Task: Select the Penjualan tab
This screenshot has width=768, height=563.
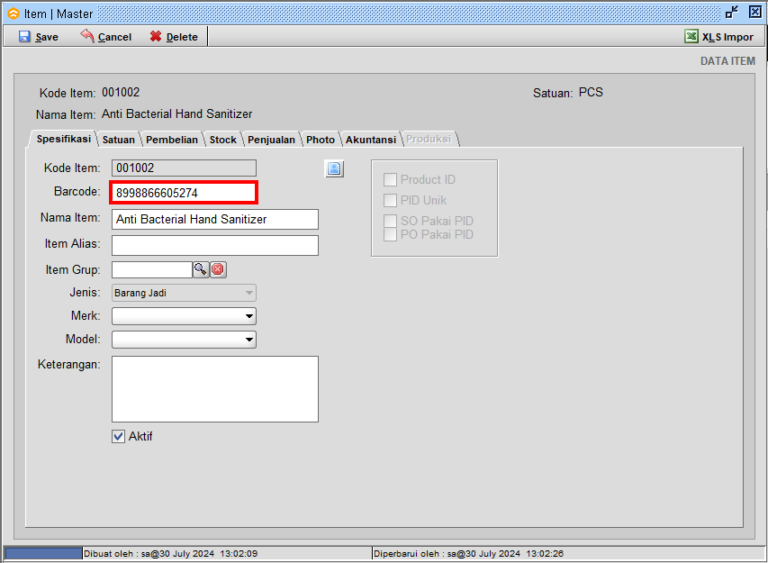Action: tap(271, 140)
